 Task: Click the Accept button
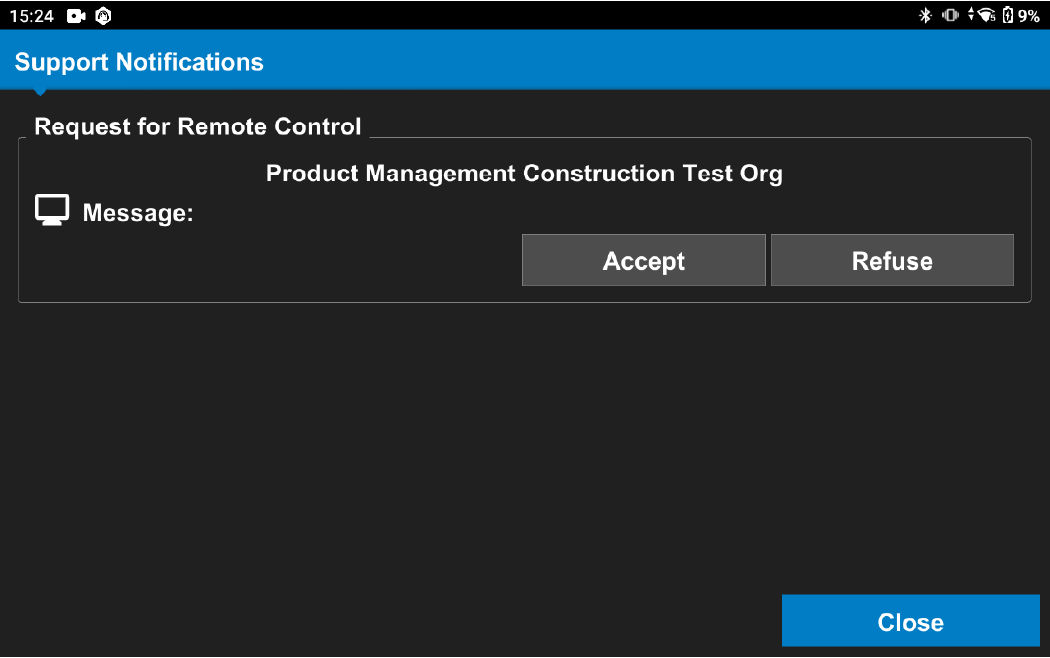pyautogui.click(x=643, y=261)
